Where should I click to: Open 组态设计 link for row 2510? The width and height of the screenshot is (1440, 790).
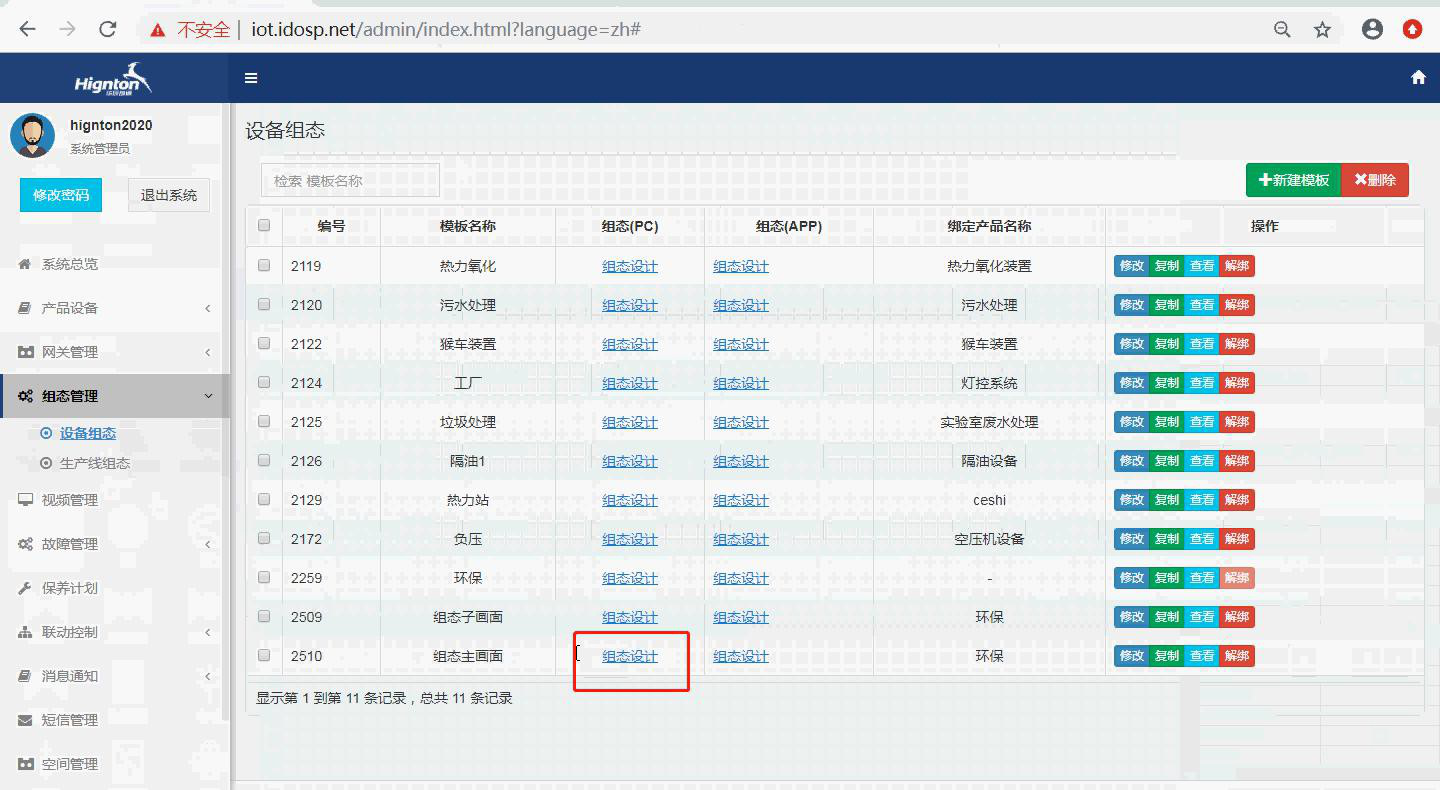pos(629,656)
